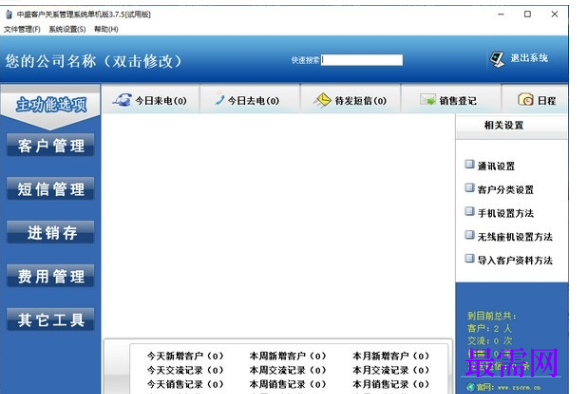Click the handset icon for 今日去电
This screenshot has height=394, width=577.
point(219,99)
